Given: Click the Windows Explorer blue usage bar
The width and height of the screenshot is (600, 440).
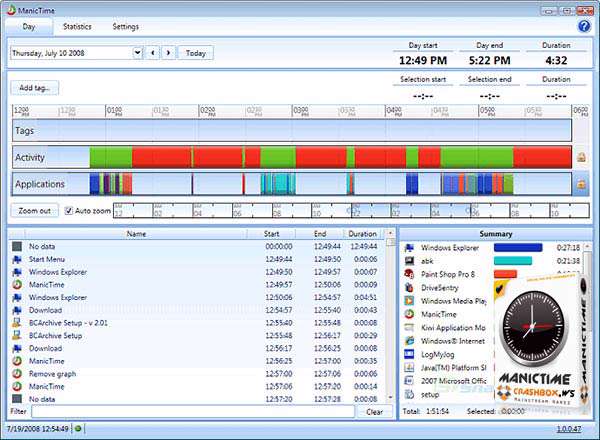Looking at the screenshot, I should coord(518,248).
